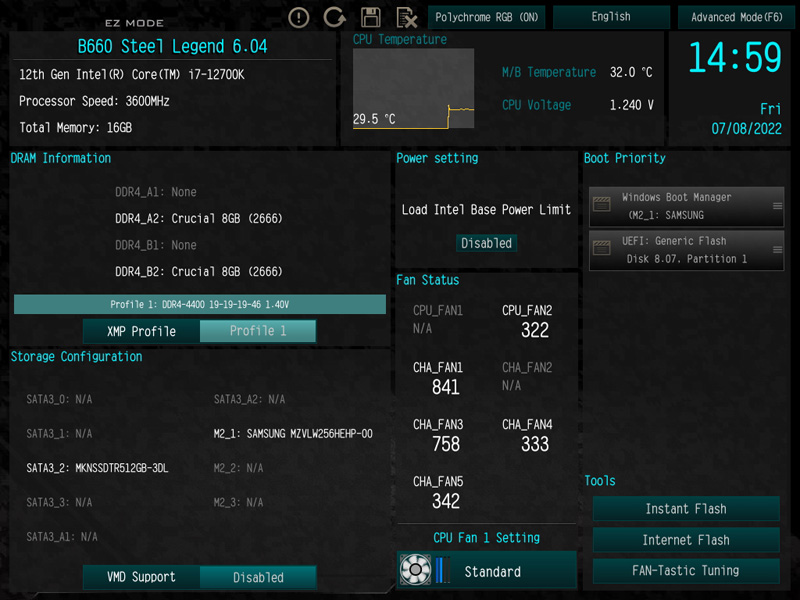The image size is (800, 600).
Task: Click the DDR4_B1 None slot
Action: pyautogui.click(x=156, y=245)
